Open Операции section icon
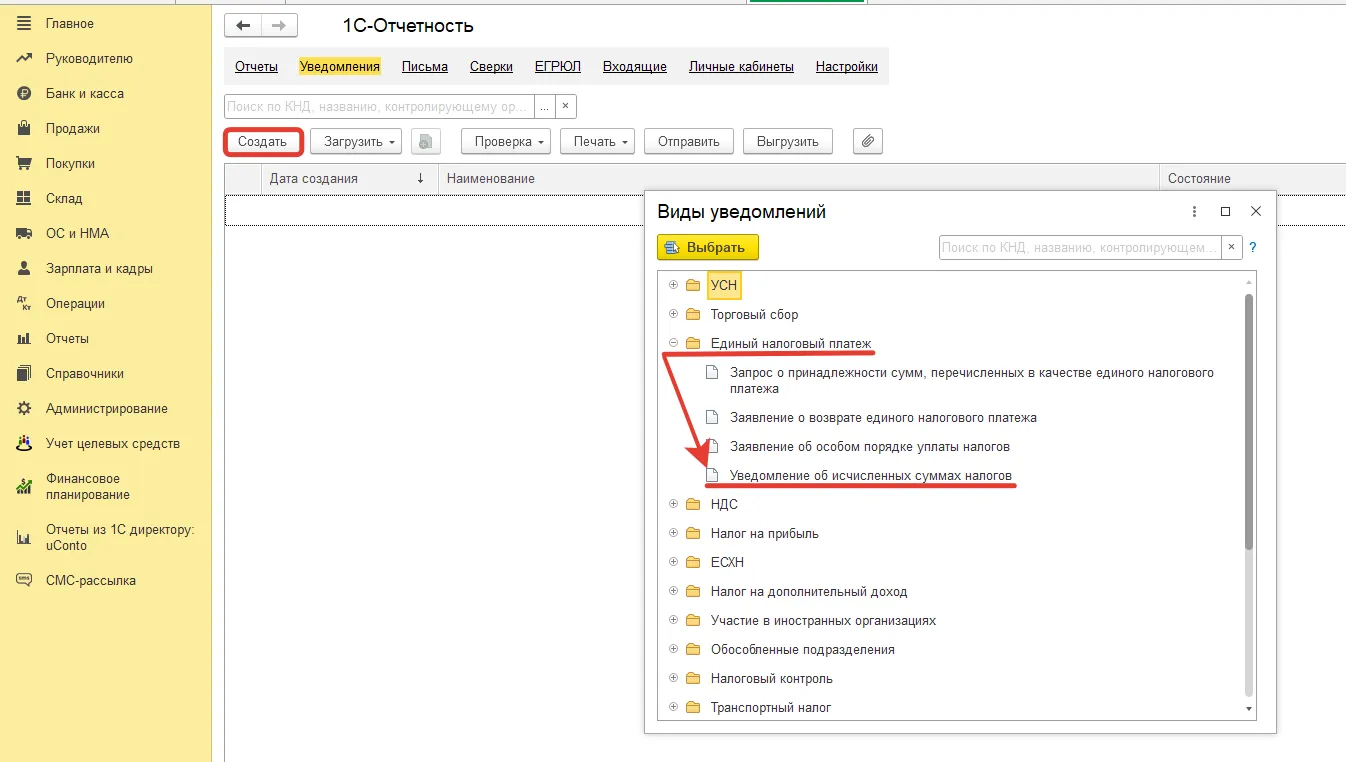This screenshot has height=762, width=1346. (x=25, y=303)
